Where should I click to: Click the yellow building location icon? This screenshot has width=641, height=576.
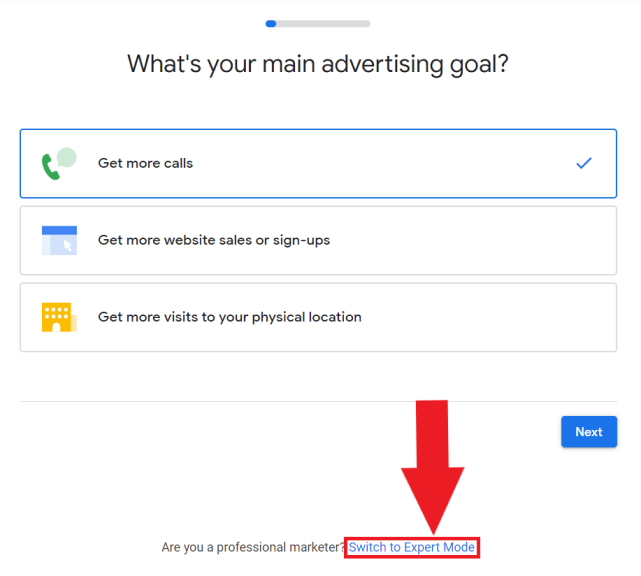[59, 317]
